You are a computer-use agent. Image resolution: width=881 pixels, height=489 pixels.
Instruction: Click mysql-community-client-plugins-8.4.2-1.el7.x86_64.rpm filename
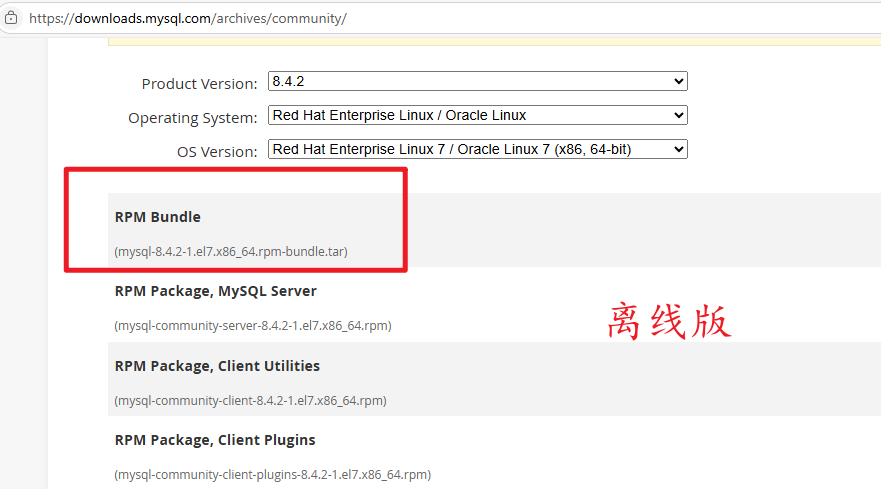coord(273,474)
